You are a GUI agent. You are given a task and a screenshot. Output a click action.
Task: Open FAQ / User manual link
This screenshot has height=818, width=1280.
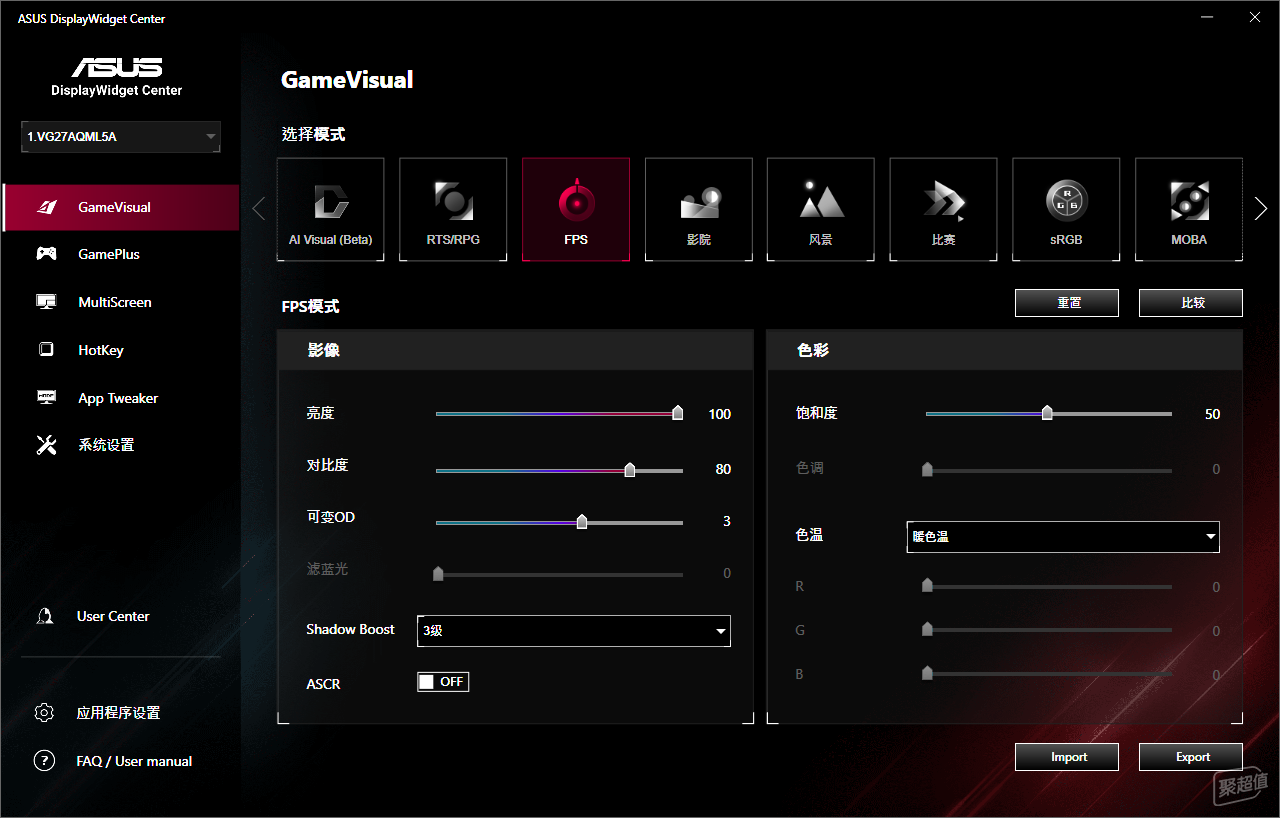click(134, 761)
